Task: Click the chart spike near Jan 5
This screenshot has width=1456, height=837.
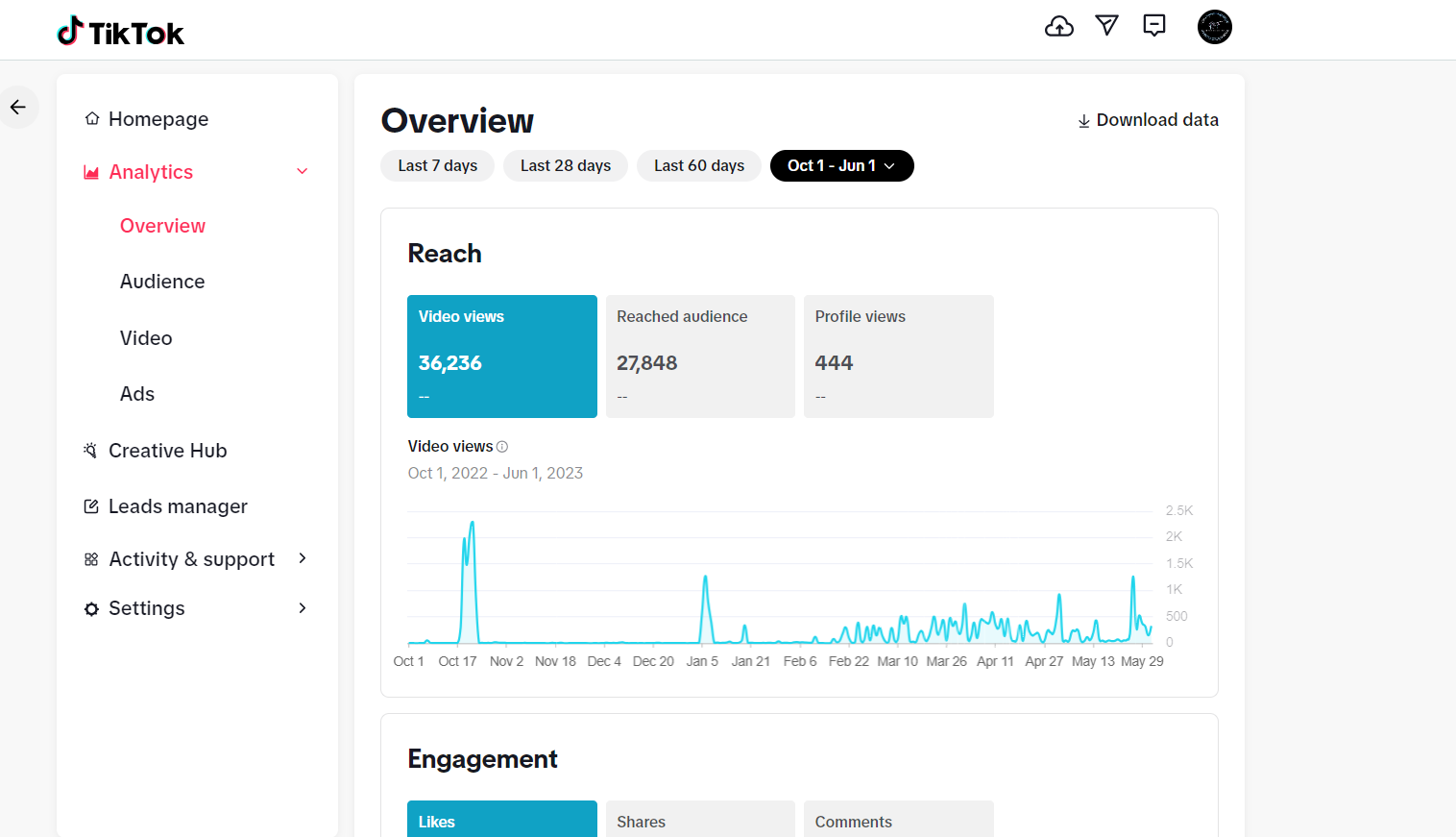Action: pos(705,578)
